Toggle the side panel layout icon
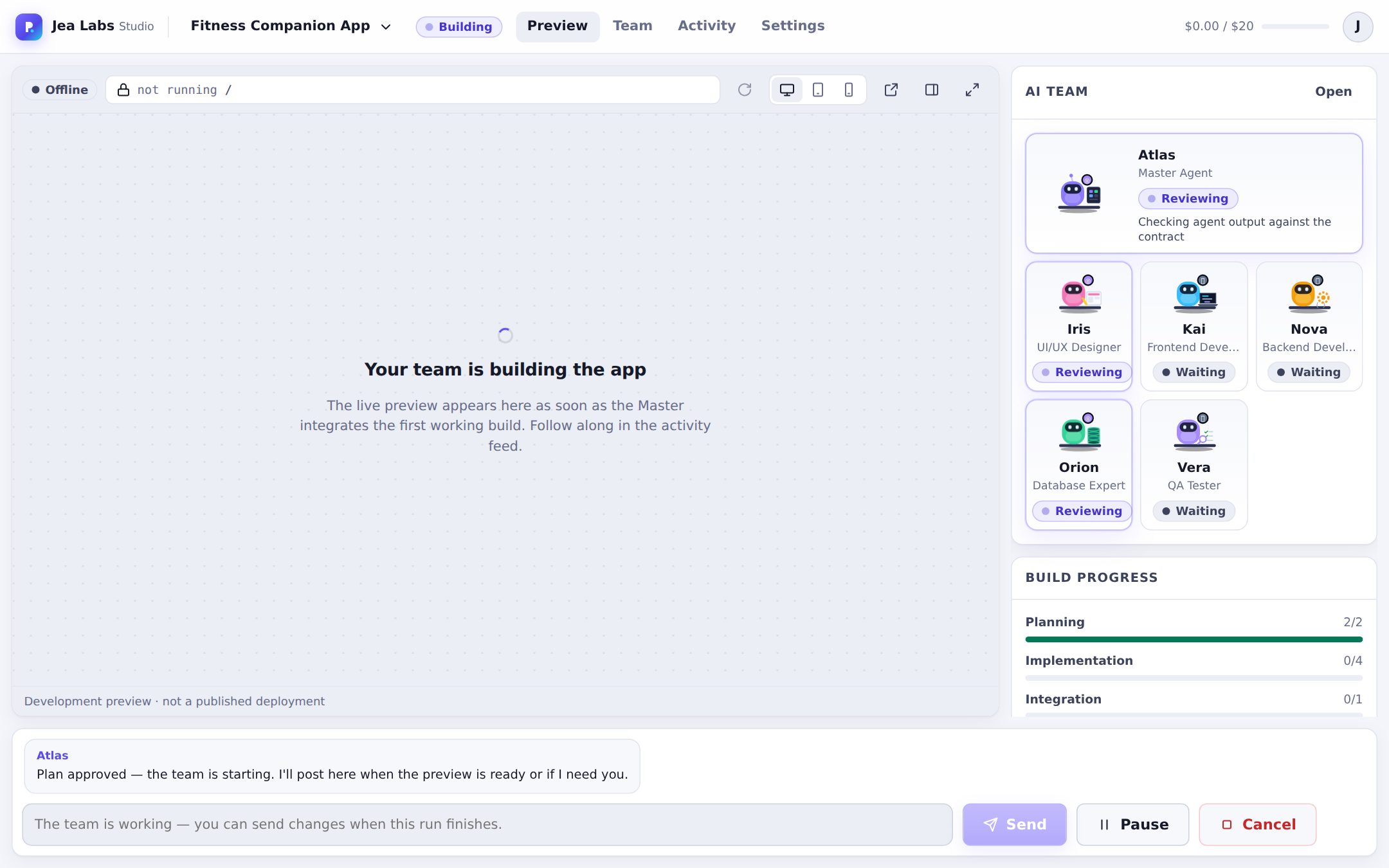1389x868 pixels. pyautogui.click(x=932, y=90)
